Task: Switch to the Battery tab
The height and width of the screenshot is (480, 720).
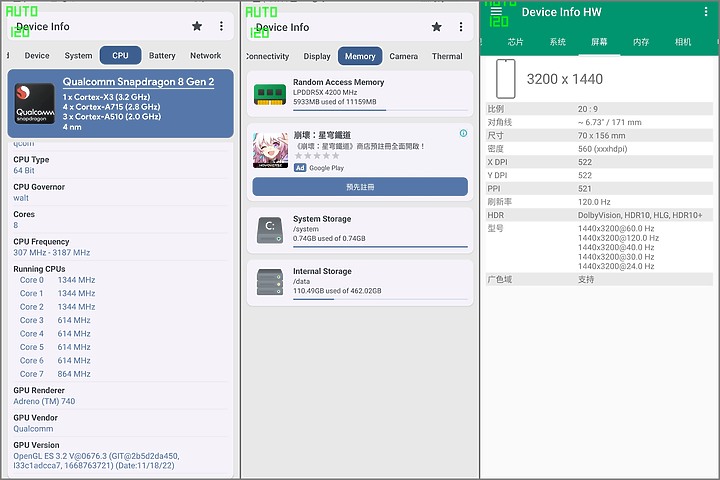Action: [x=162, y=56]
